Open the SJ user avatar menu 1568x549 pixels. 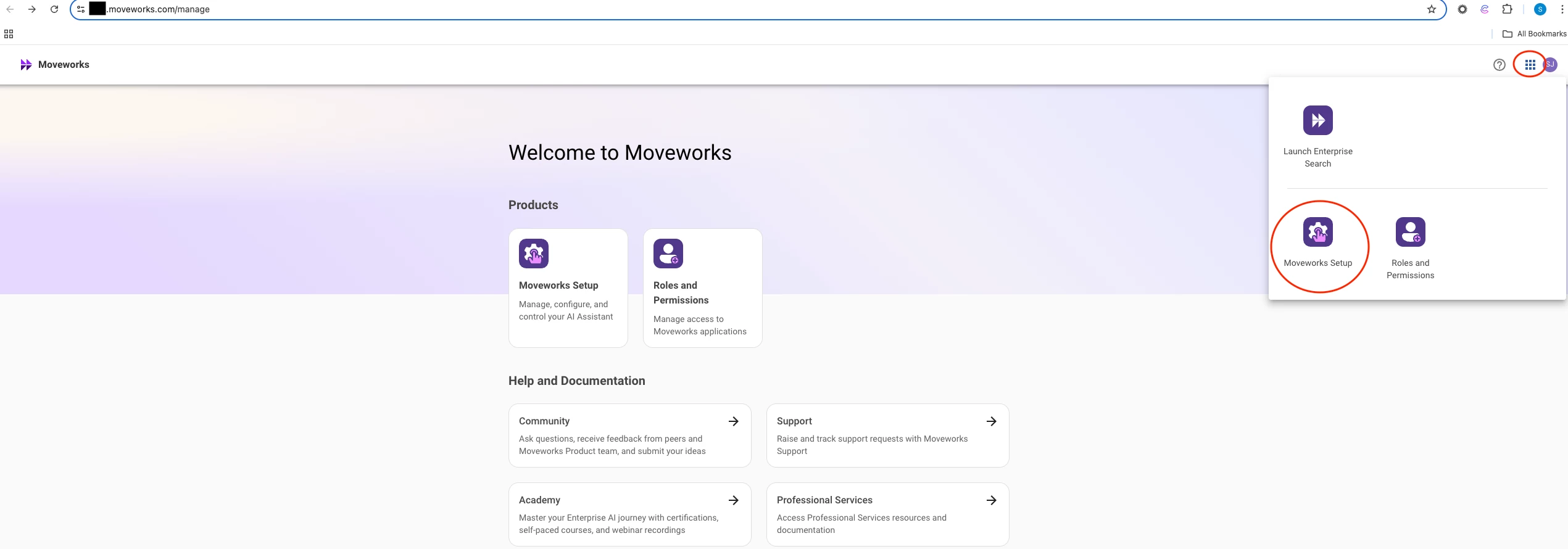(1549, 64)
